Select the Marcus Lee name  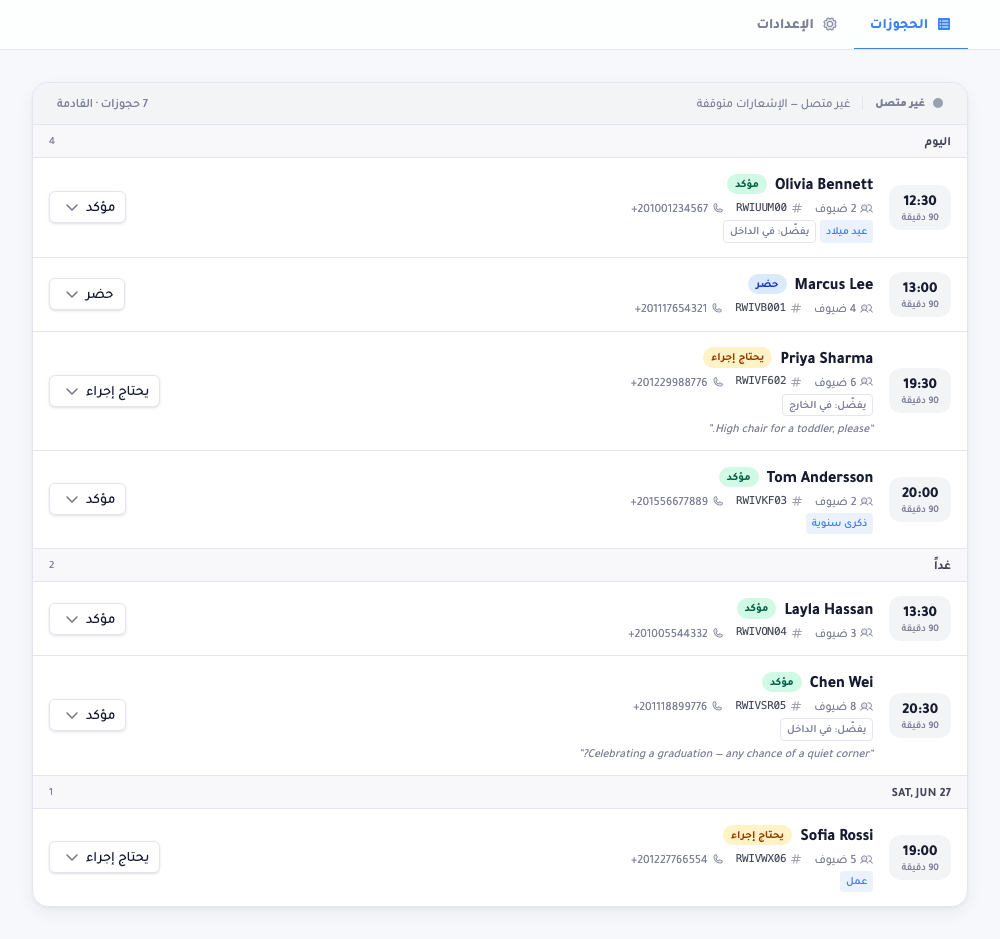(834, 284)
